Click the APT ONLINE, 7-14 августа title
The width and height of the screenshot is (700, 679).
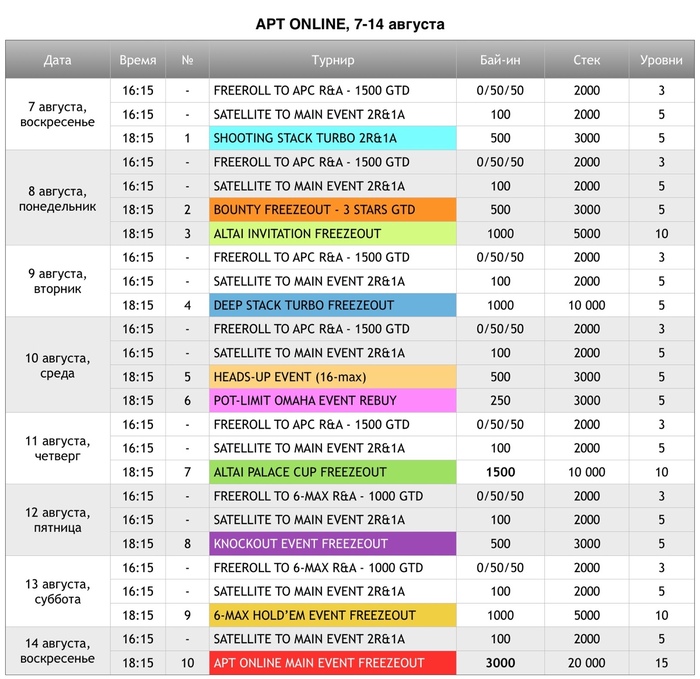pos(350,24)
